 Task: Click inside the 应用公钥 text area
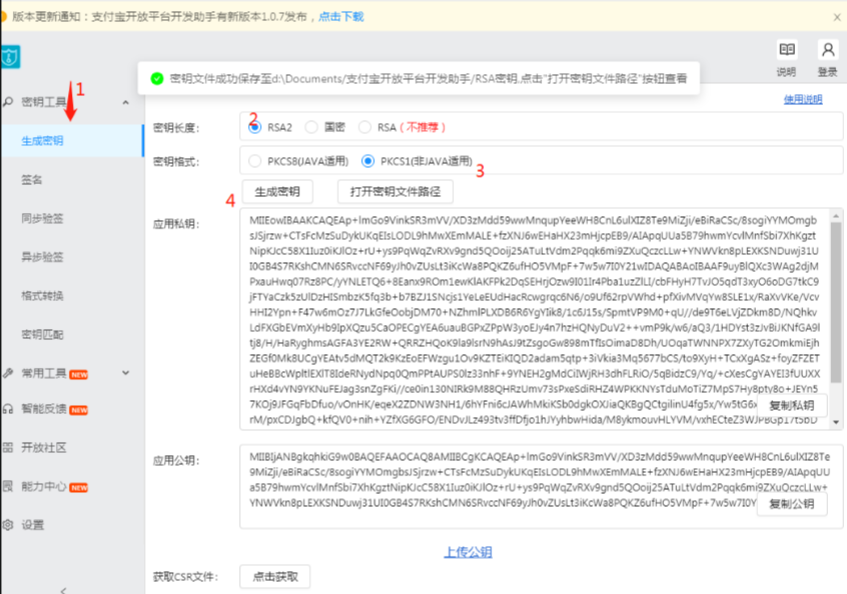click(x=541, y=487)
